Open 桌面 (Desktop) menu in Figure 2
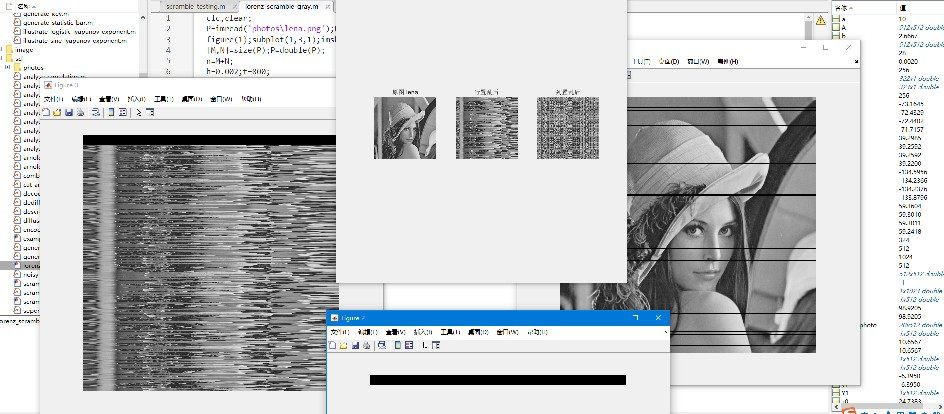Image resolution: width=944 pixels, height=414 pixels. 479,332
